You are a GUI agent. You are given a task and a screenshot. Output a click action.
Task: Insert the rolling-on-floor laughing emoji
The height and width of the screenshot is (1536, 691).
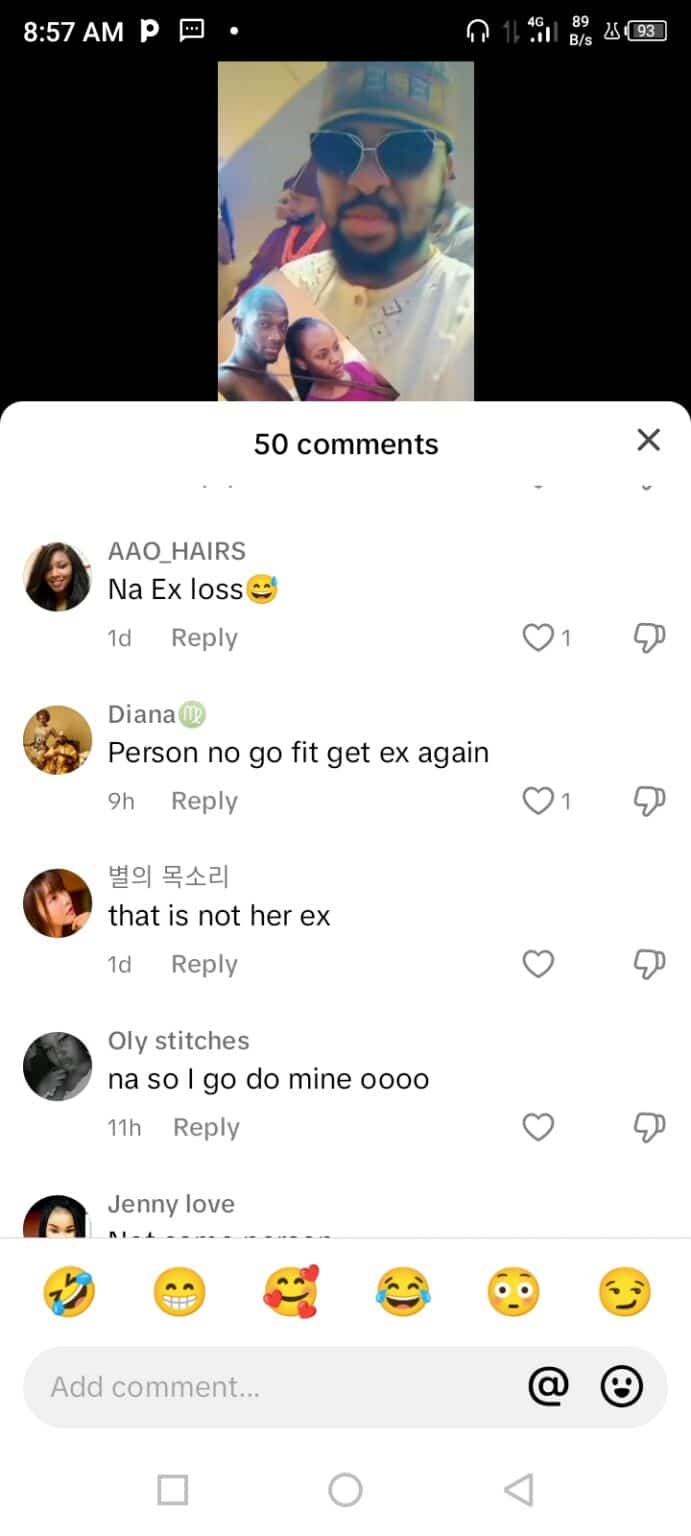pos(69,1292)
